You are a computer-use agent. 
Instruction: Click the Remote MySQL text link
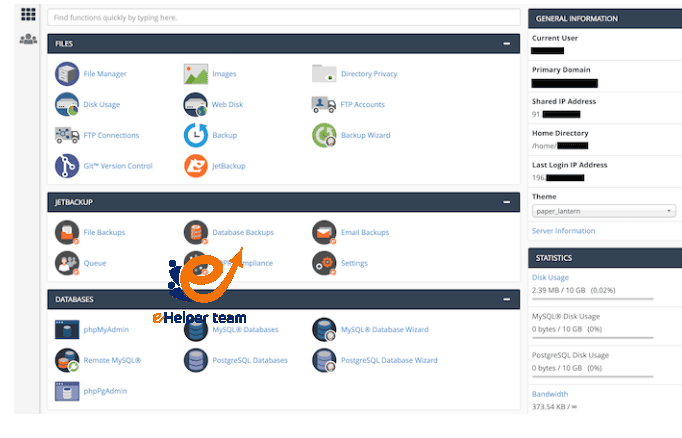click(x=112, y=360)
